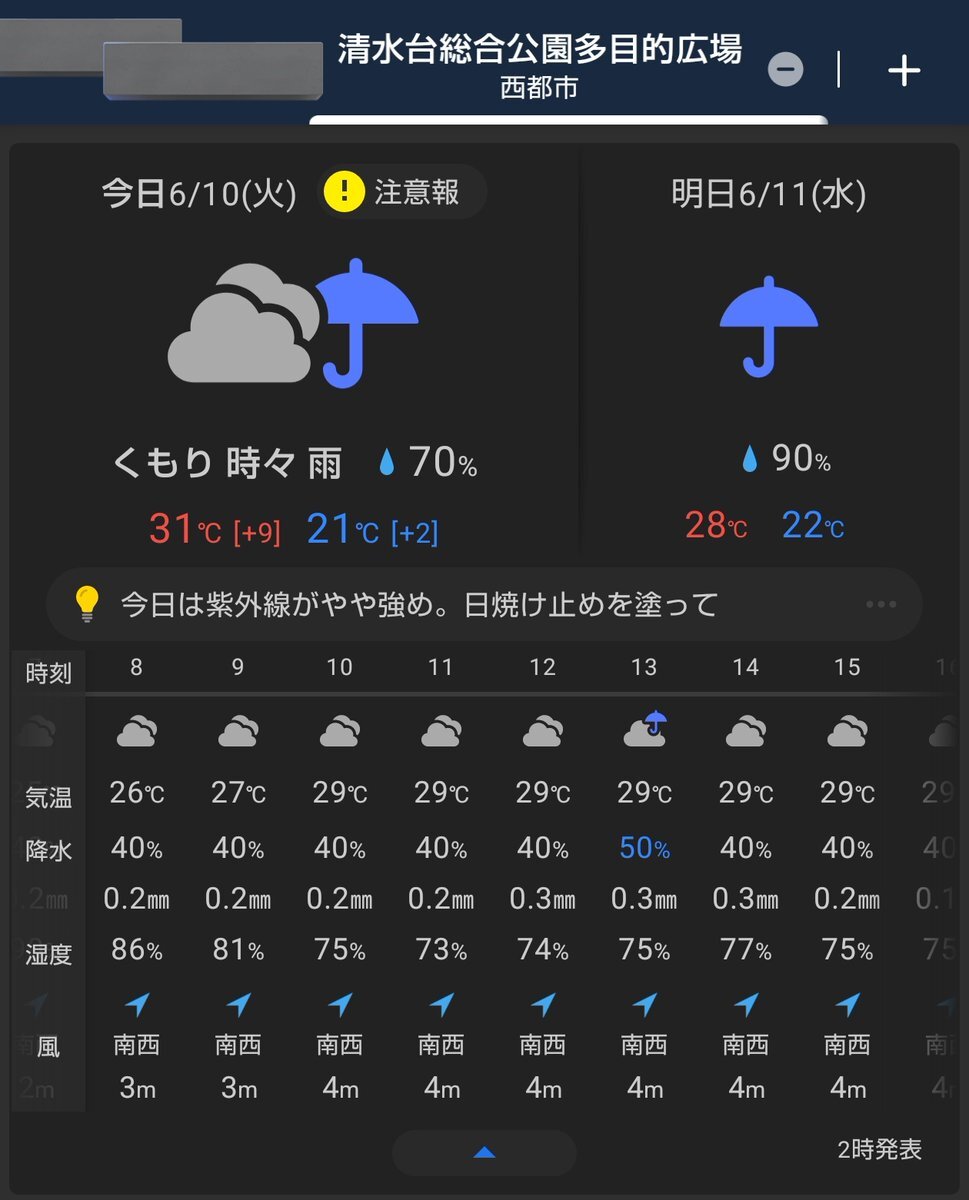Tap today's cloud and umbrella weather icon

[x=293, y=323]
